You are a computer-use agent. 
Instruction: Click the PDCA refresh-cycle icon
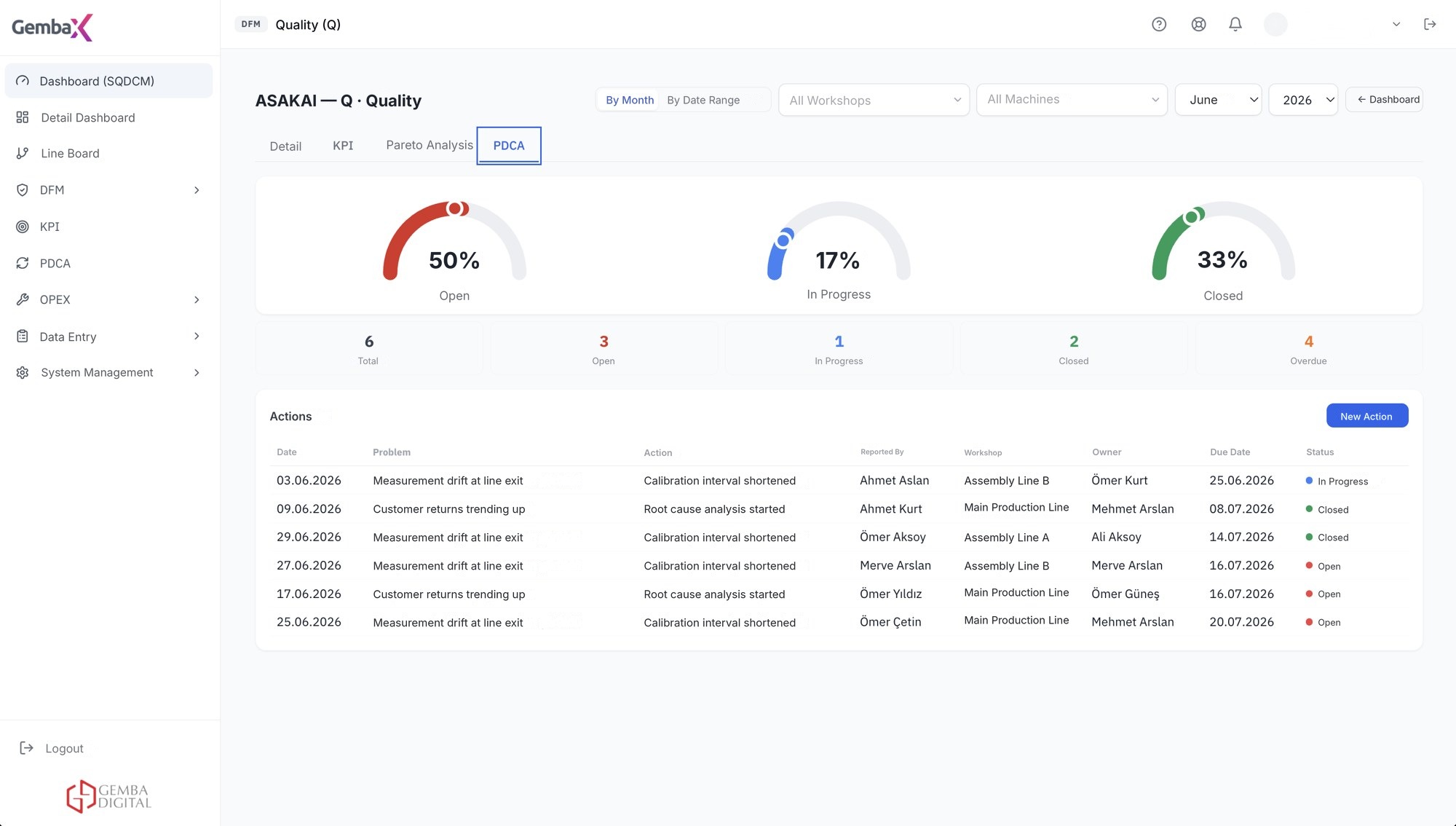coord(23,263)
